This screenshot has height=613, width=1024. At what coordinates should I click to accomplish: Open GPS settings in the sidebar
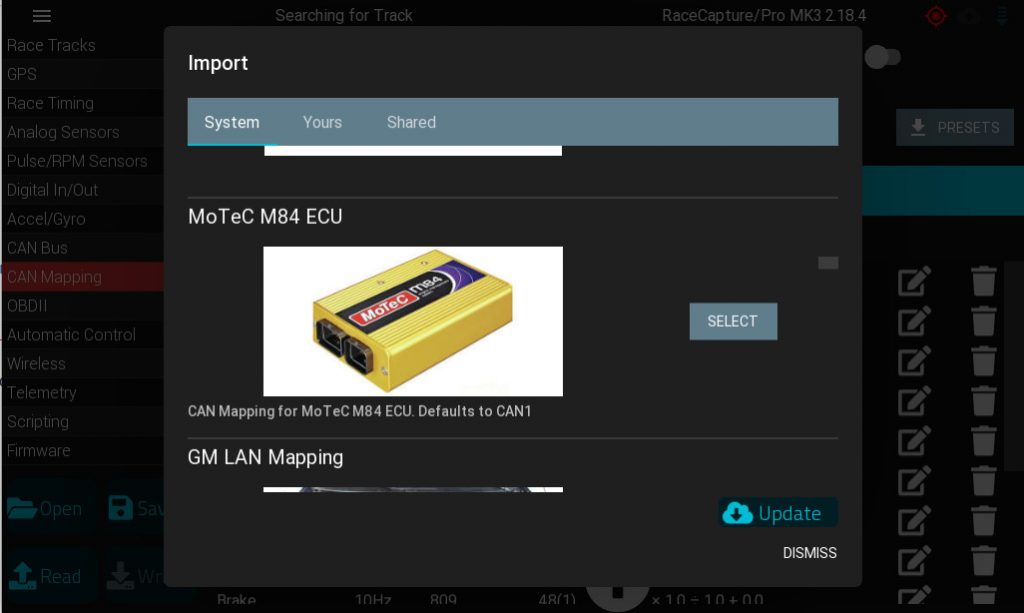pos(82,74)
